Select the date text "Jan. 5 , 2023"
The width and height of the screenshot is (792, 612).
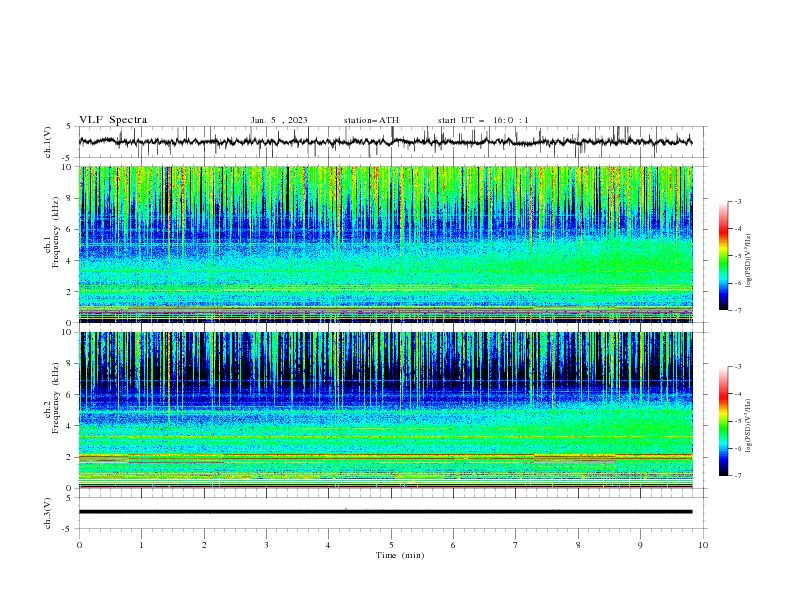click(x=279, y=120)
